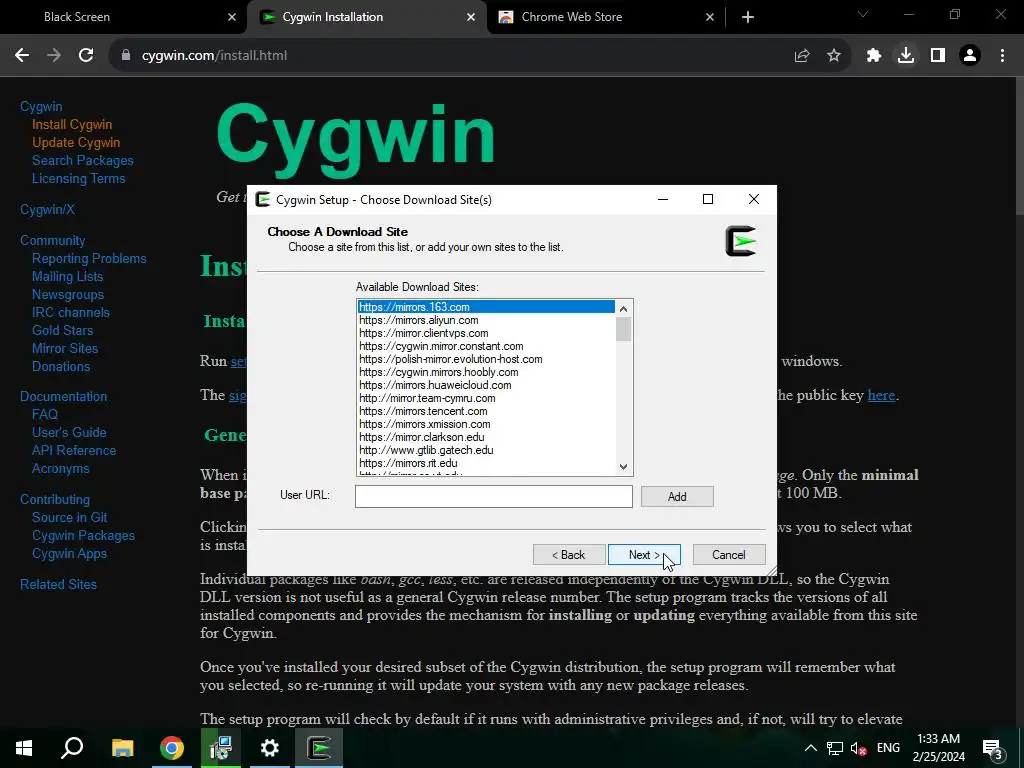This screenshot has height=768, width=1024.
Task: Open the Windows Start menu
Action: pos(24,748)
